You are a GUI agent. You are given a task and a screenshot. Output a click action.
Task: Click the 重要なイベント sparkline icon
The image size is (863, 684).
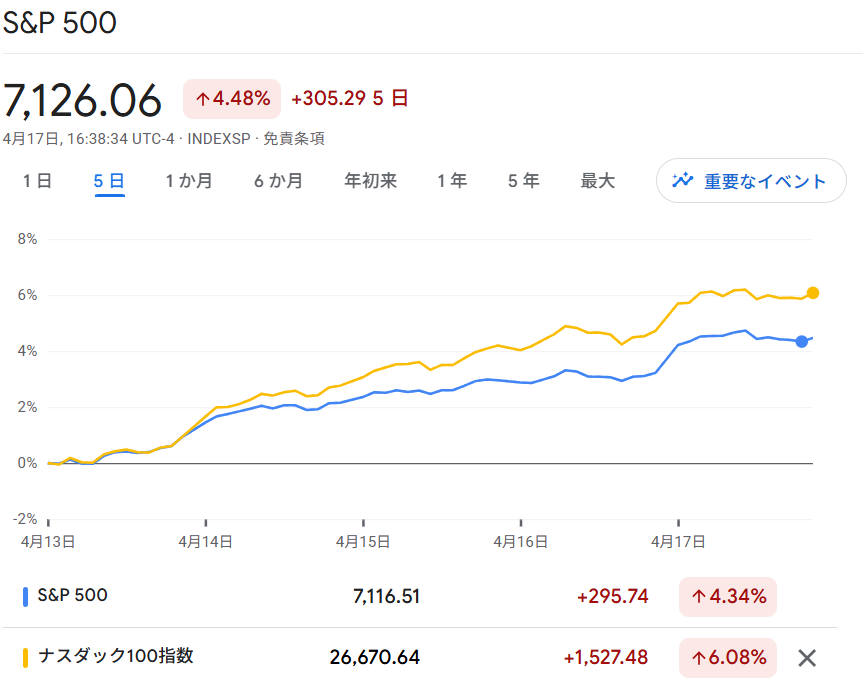coord(681,181)
